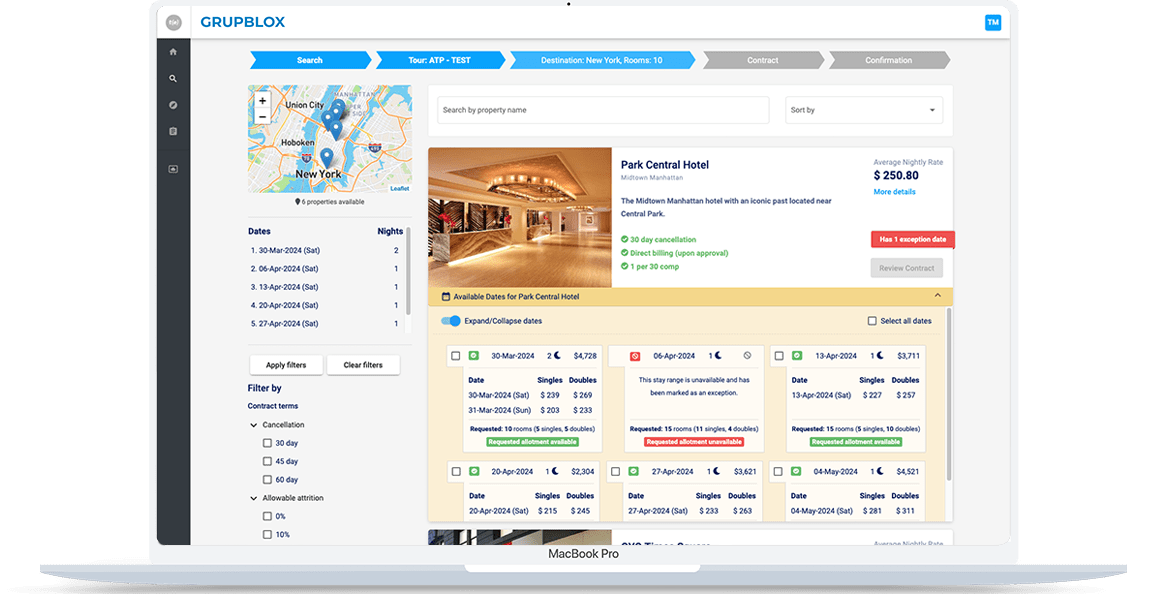Click the green check icon beside 1 per 30 comp
The width and height of the screenshot is (1175, 594).
[624, 266]
